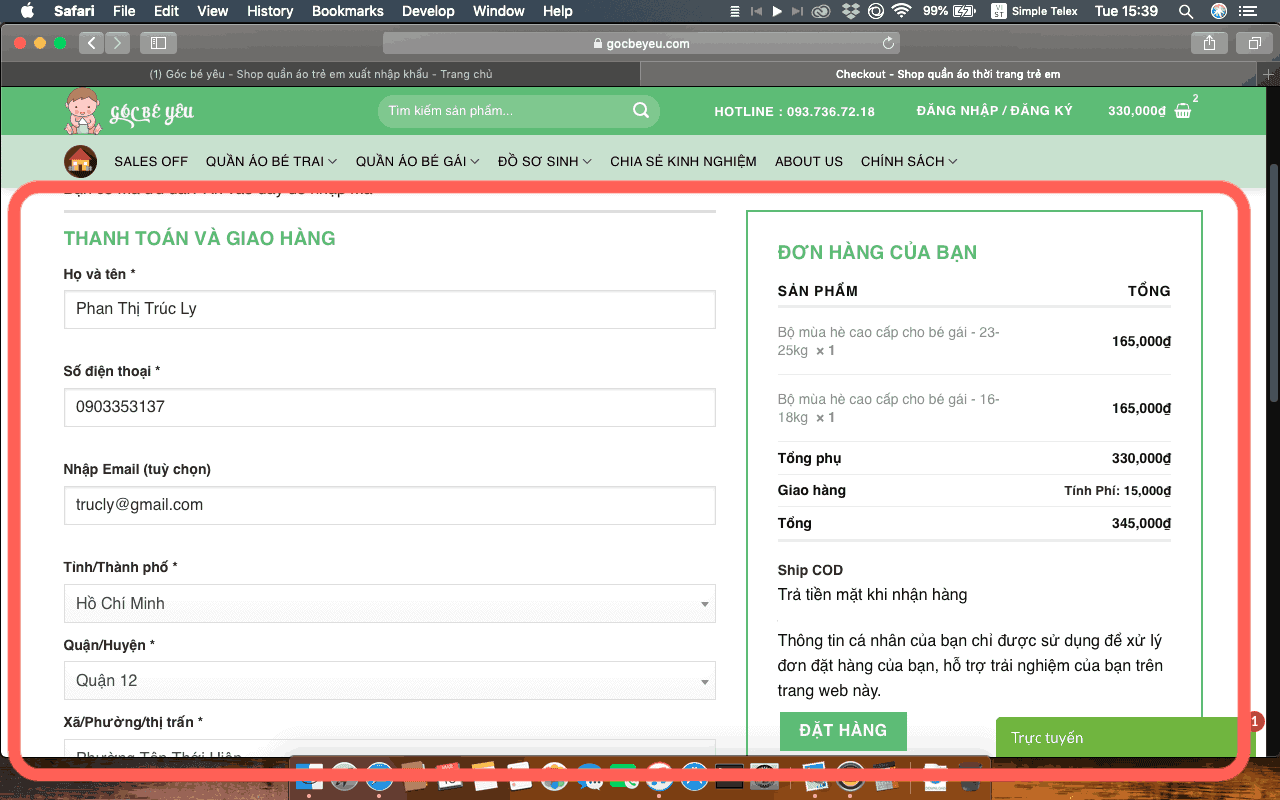Image resolution: width=1280 pixels, height=800 pixels.
Task: Click Đăng Nhập / Đăng Ký link
Action: (x=994, y=111)
